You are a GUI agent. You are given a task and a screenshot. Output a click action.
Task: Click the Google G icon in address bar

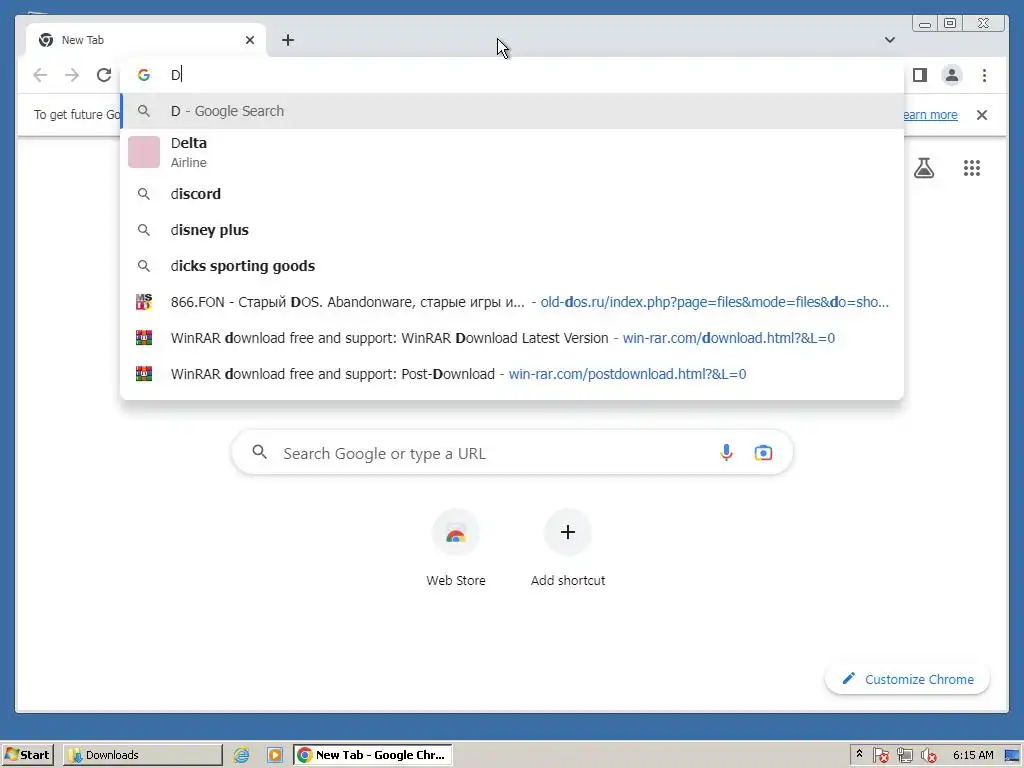144,75
